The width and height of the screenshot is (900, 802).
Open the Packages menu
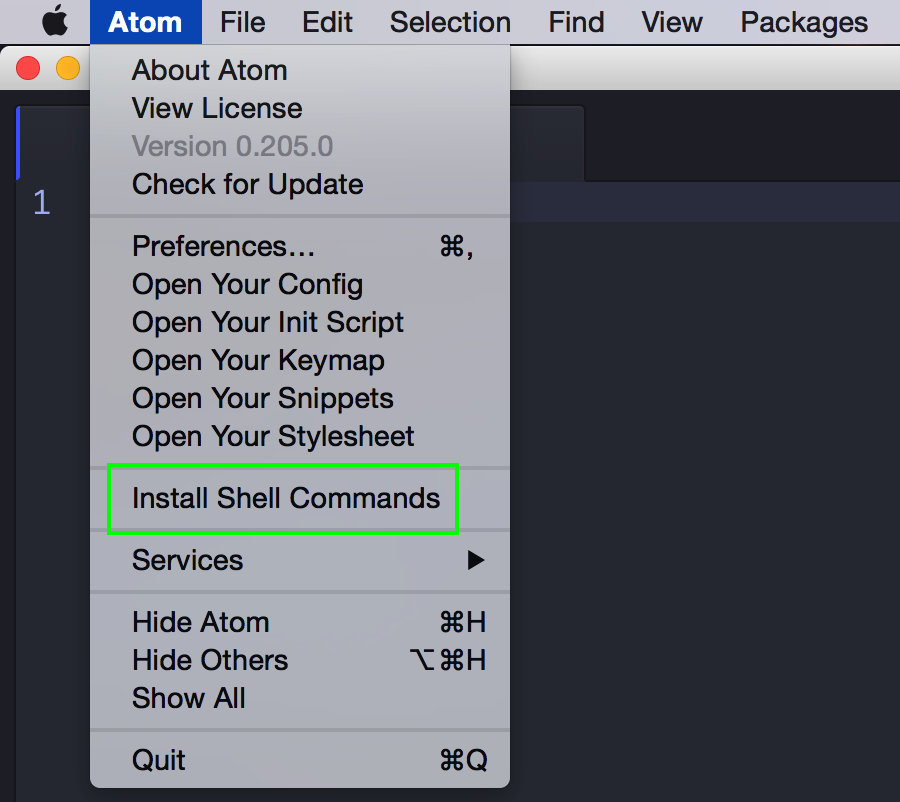pyautogui.click(x=804, y=22)
